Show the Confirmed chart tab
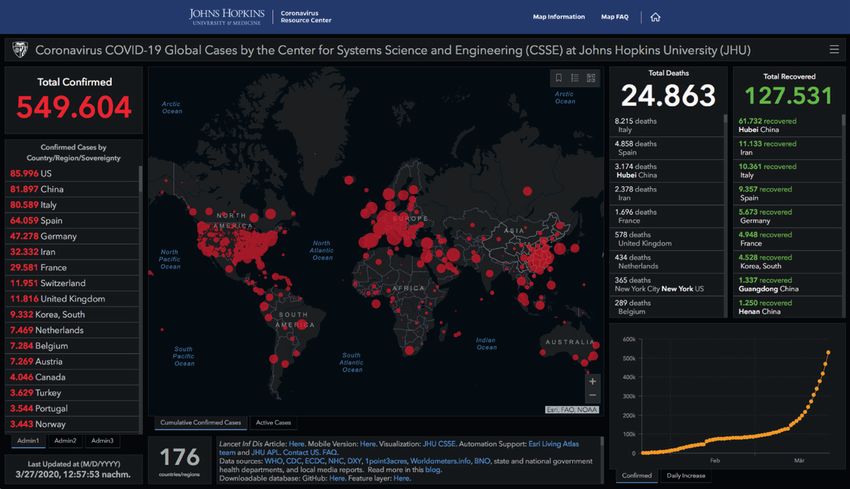This screenshot has height=489, width=850. click(x=636, y=475)
